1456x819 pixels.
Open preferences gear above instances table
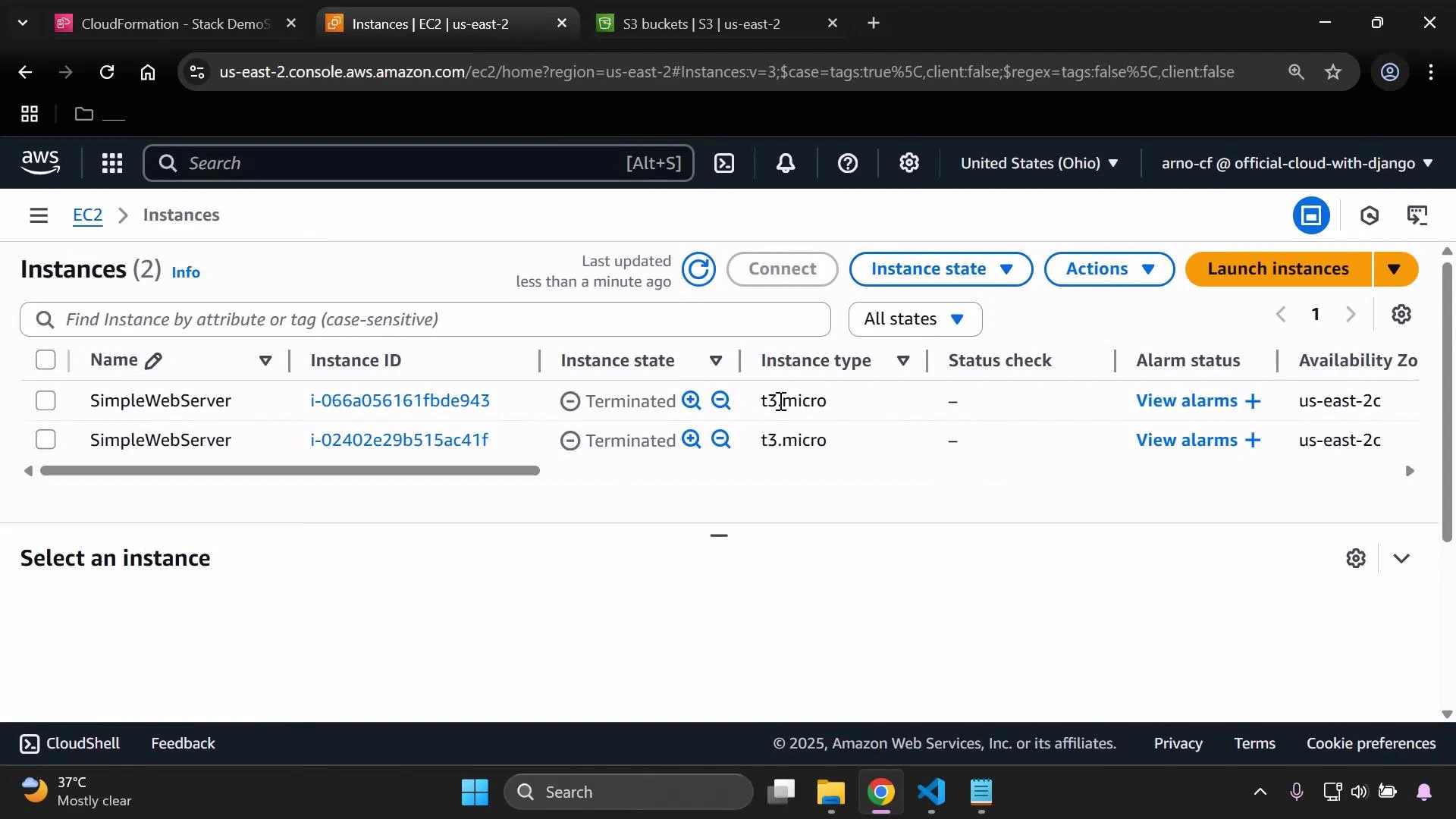(1401, 314)
